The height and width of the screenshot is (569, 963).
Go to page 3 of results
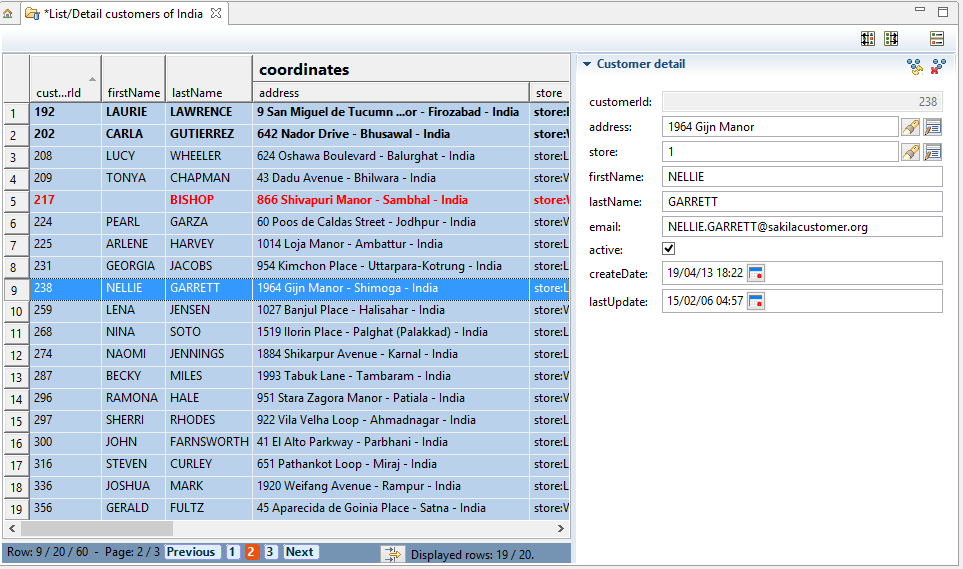[x=270, y=552]
